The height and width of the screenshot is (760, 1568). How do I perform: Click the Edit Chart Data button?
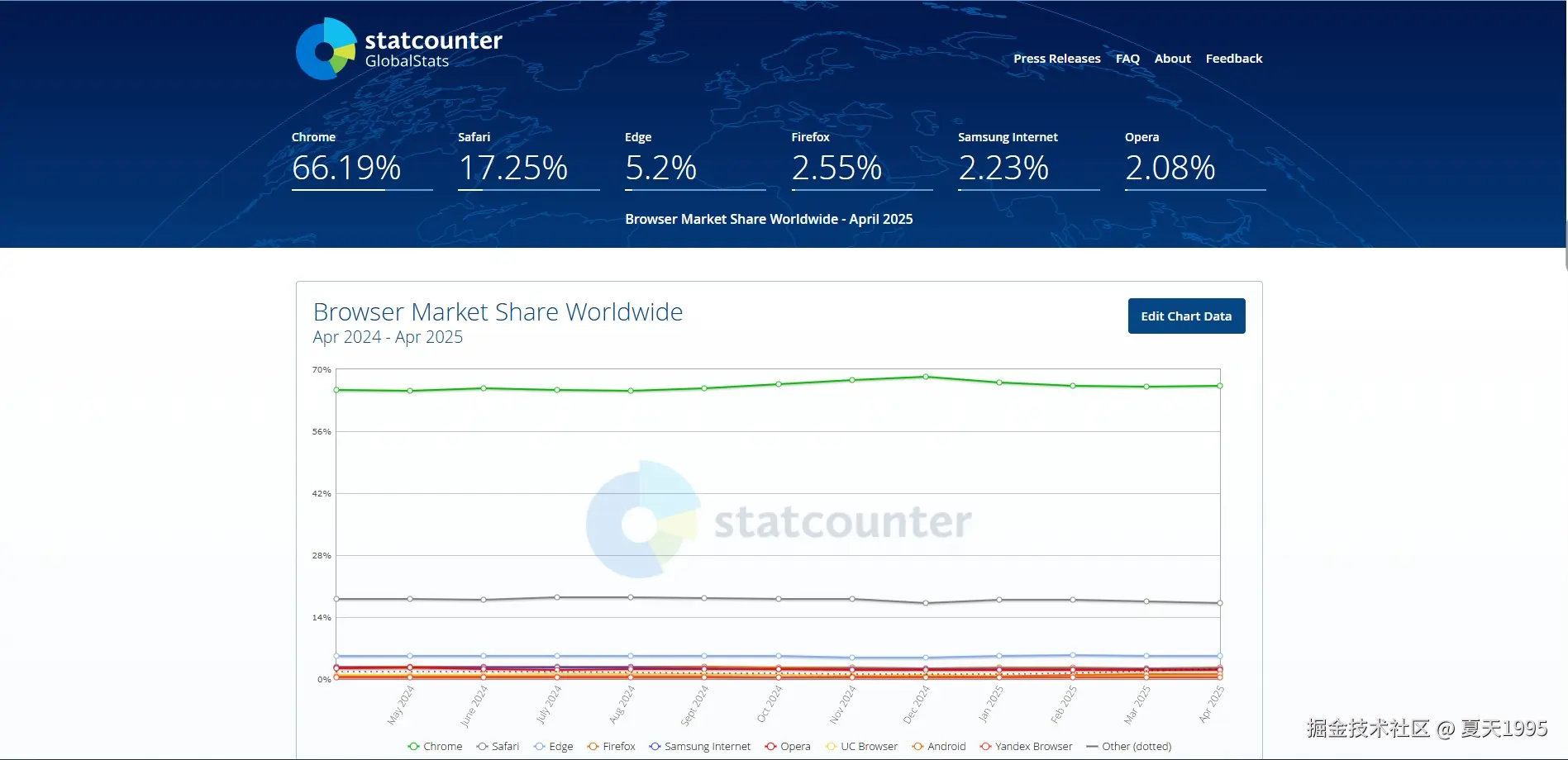[1186, 316]
